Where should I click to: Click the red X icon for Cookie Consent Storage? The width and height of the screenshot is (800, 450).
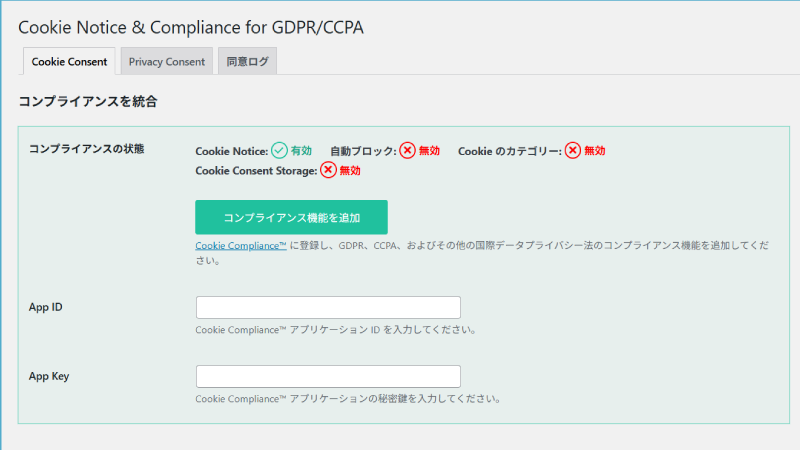(328, 170)
